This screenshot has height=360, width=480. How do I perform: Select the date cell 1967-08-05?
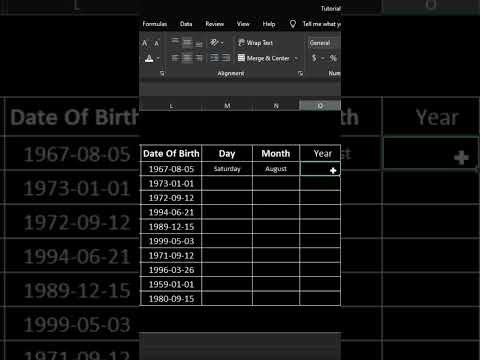click(171, 169)
